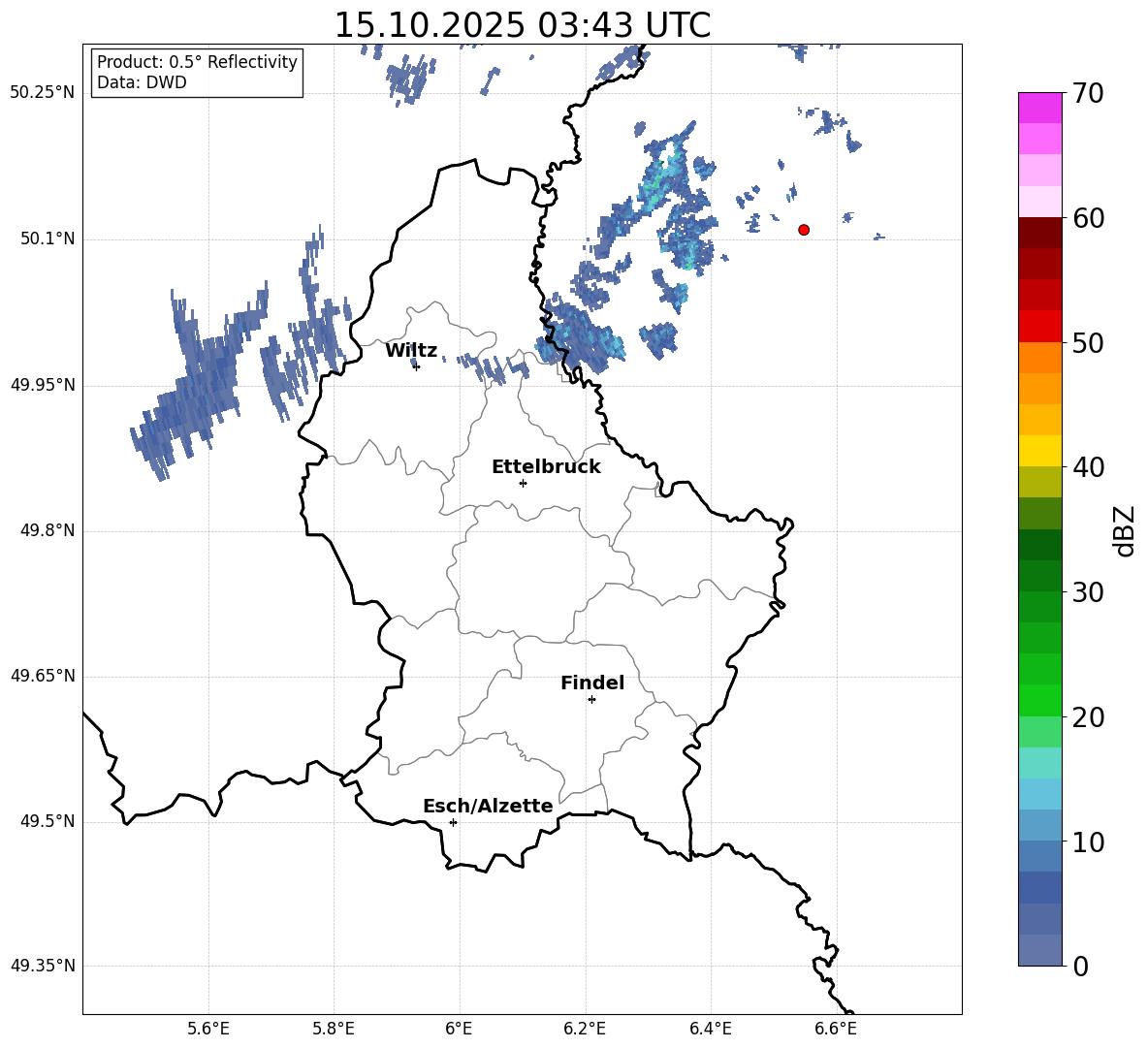Viewport: 1148px width, 1048px height.
Task: Click the 6.4°E longitude label
Action: pos(711,1029)
